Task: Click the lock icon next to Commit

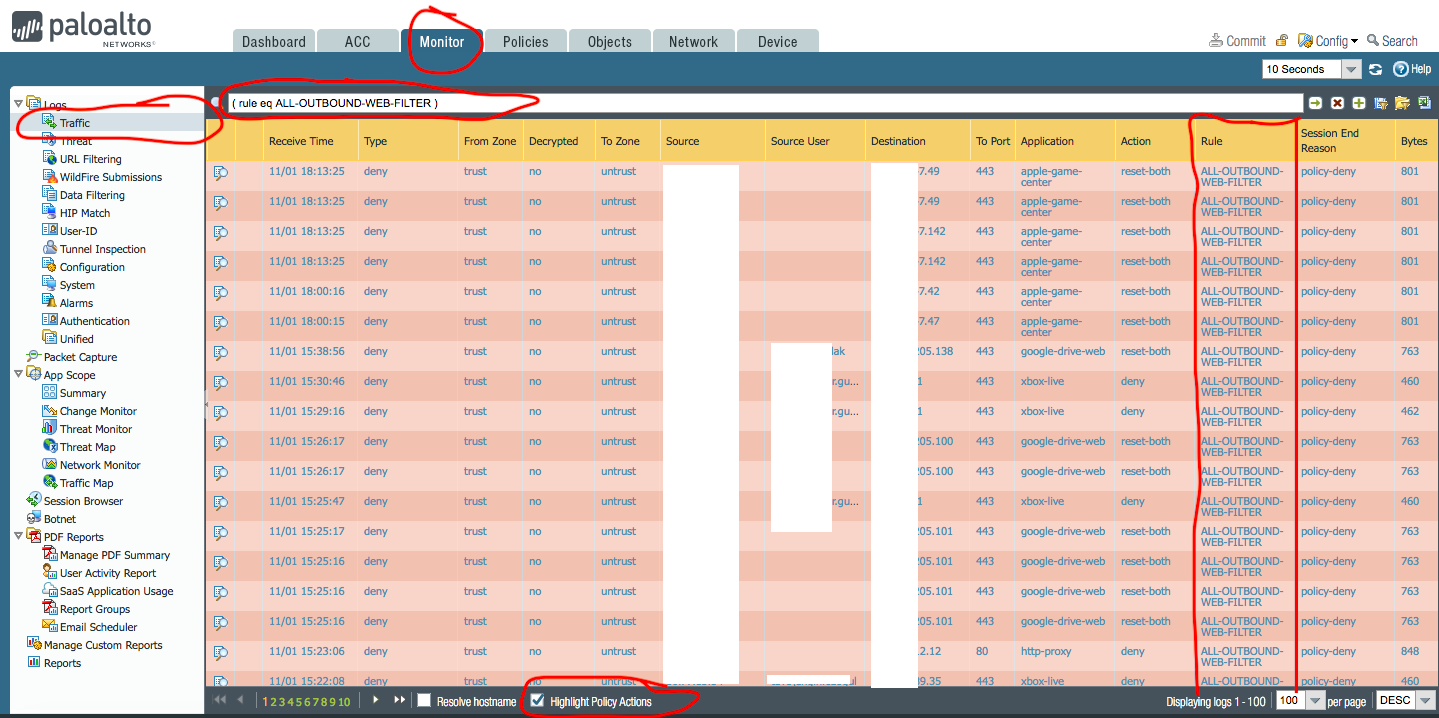Action: [1281, 41]
